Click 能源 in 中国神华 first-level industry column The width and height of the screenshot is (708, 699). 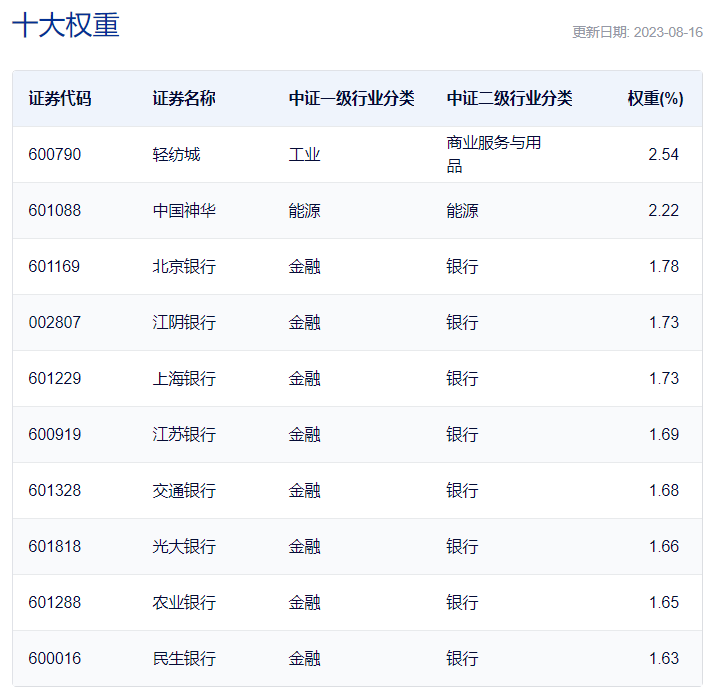click(x=304, y=210)
